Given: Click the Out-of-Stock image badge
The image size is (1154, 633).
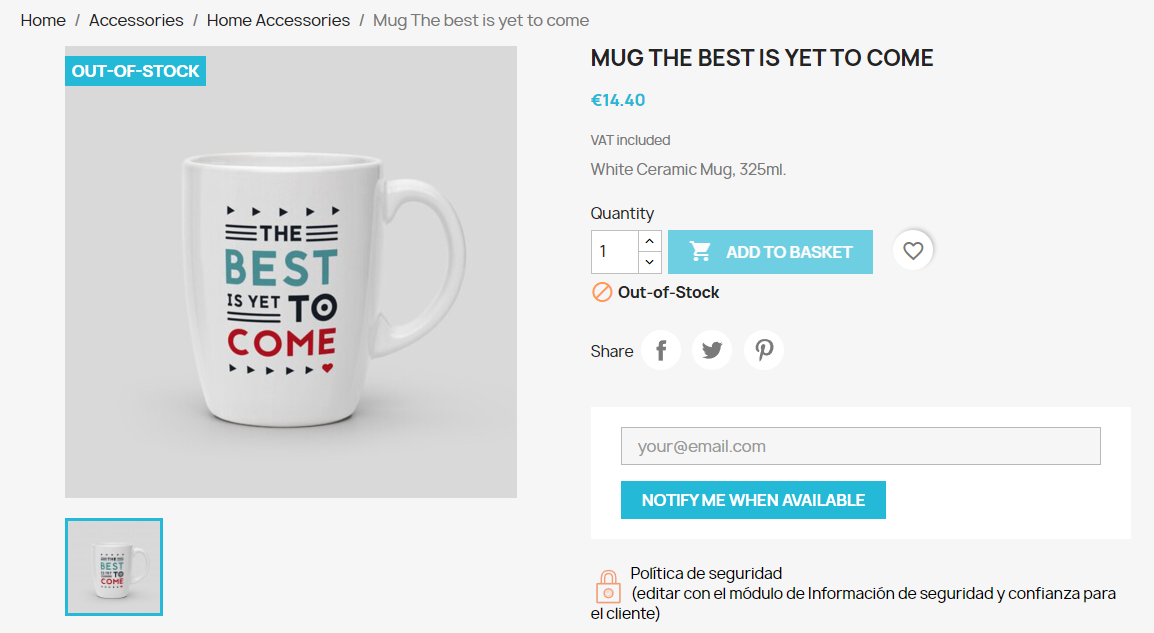Looking at the screenshot, I should coord(136,71).
